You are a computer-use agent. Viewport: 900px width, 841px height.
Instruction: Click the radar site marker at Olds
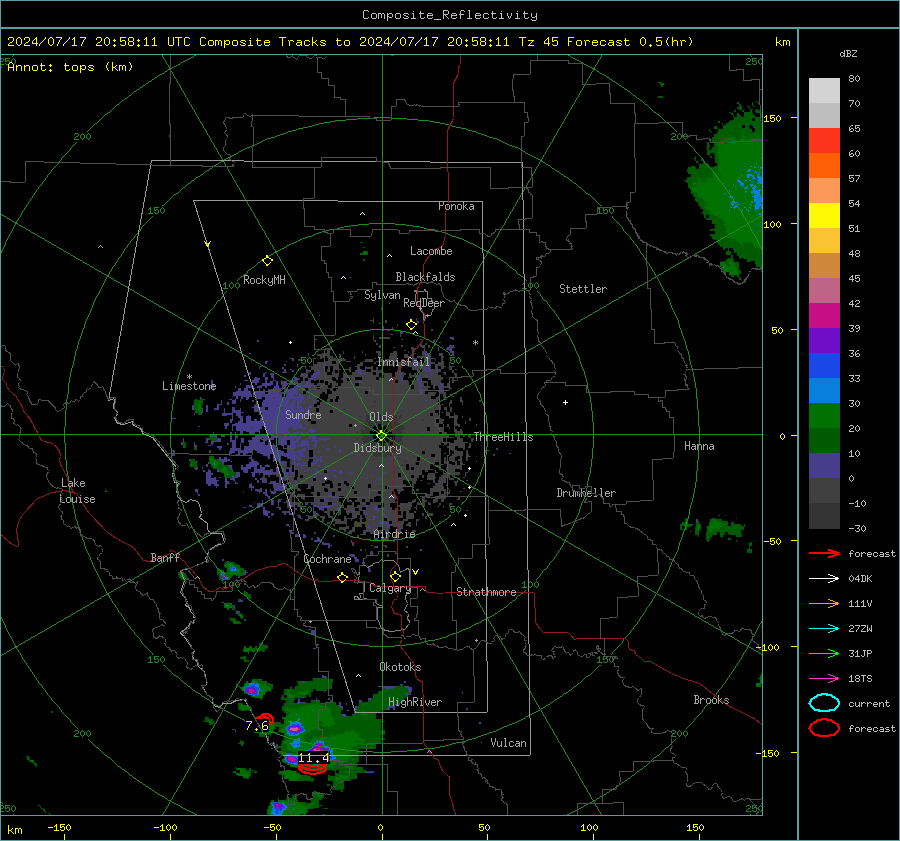tap(381, 436)
